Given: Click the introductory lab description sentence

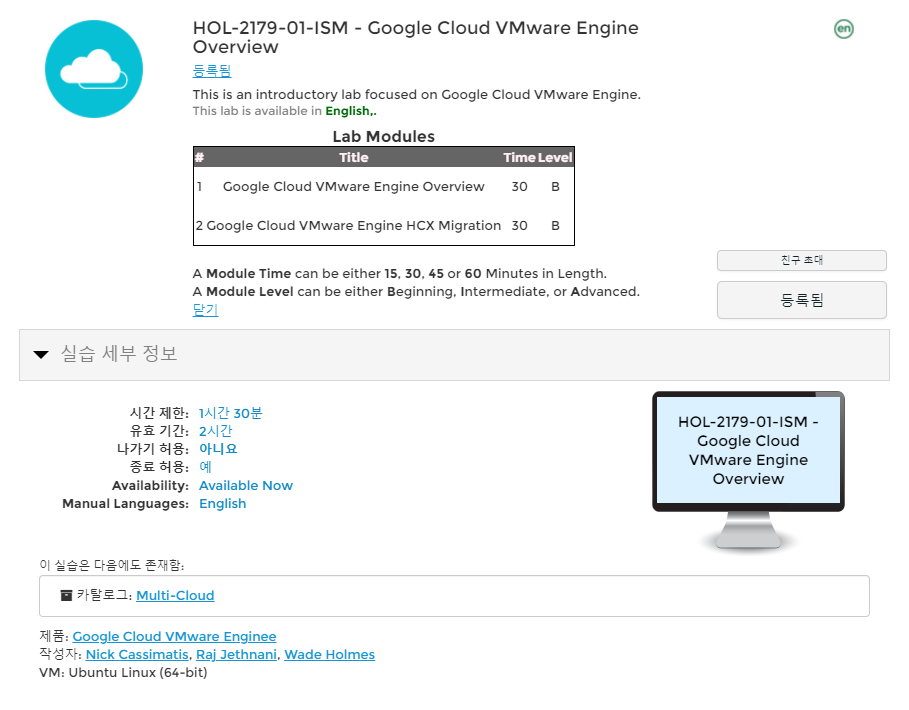Looking at the screenshot, I should click(x=417, y=94).
